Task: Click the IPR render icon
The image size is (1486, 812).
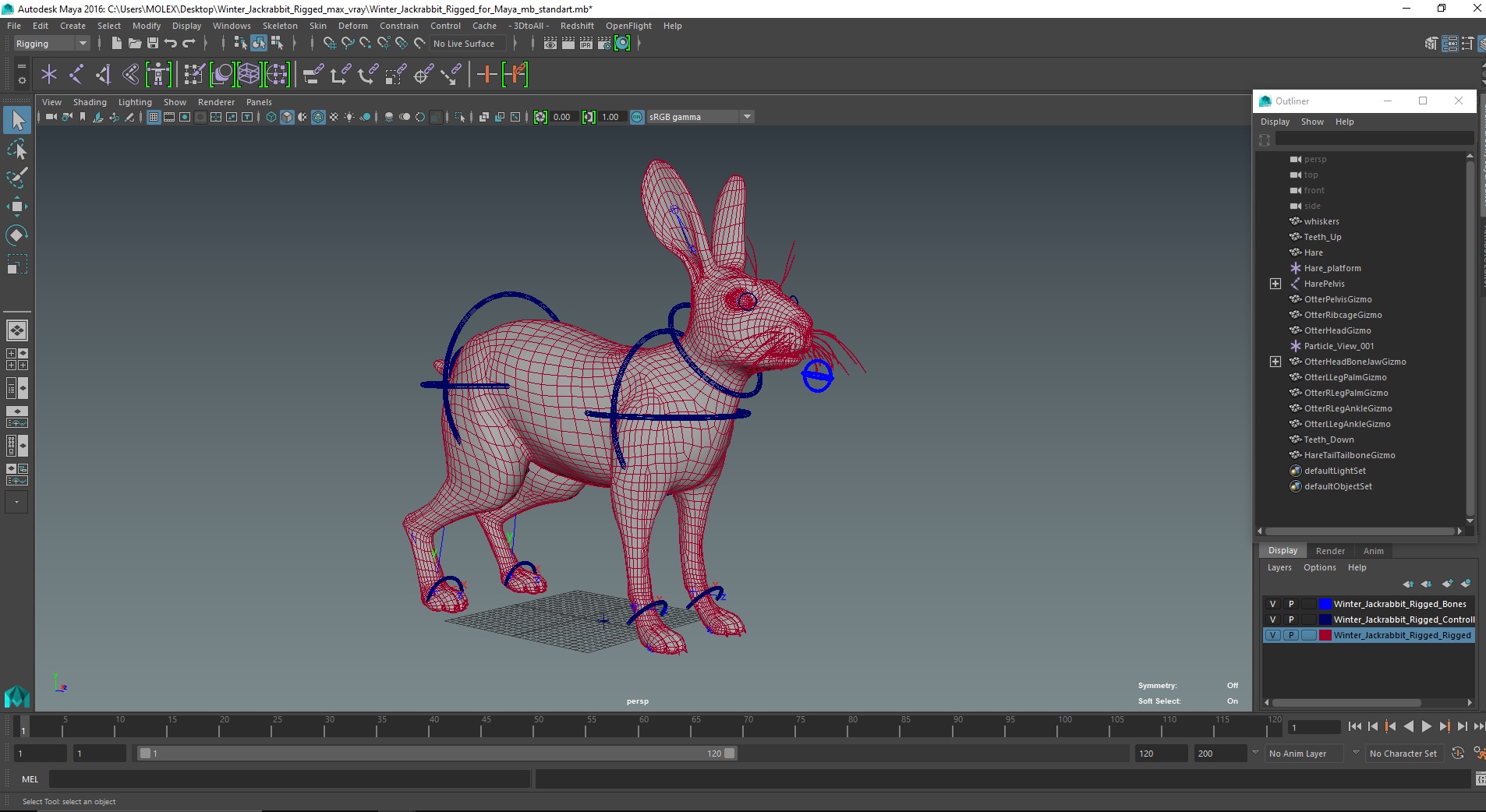Action: point(586,44)
